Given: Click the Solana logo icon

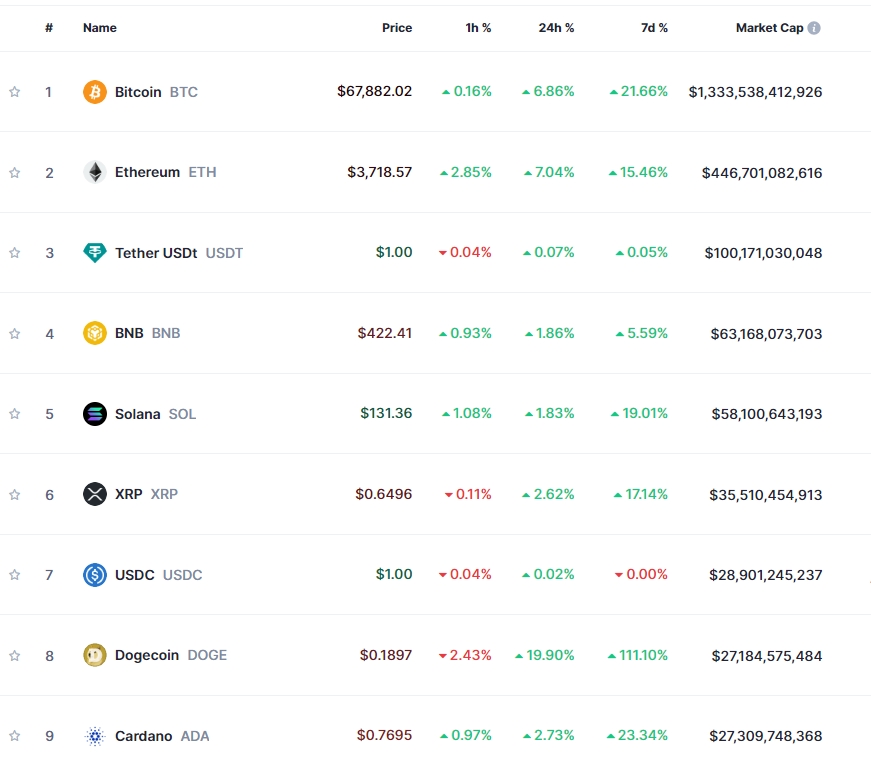Looking at the screenshot, I should (93, 413).
